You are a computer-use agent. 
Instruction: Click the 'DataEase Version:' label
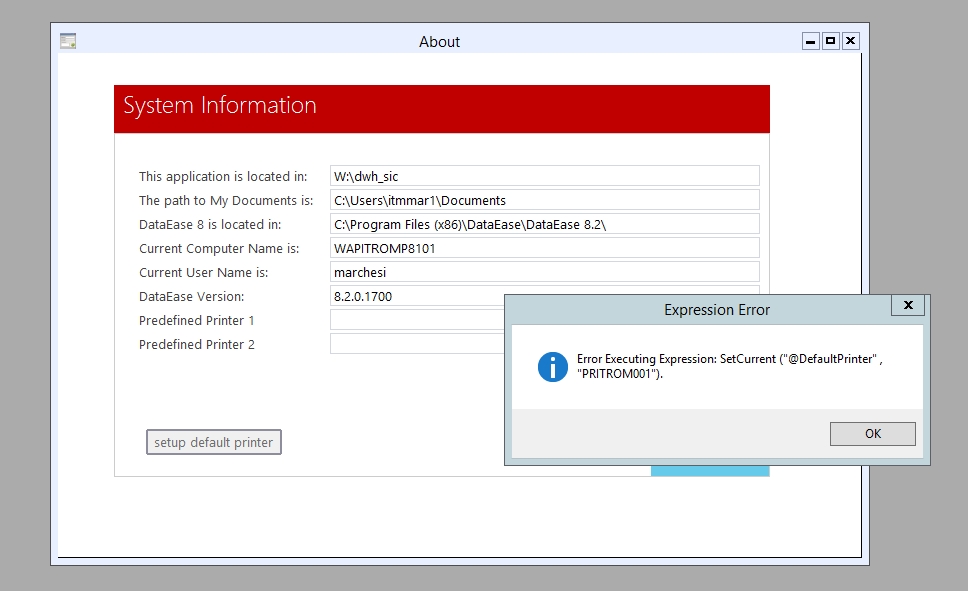191,297
